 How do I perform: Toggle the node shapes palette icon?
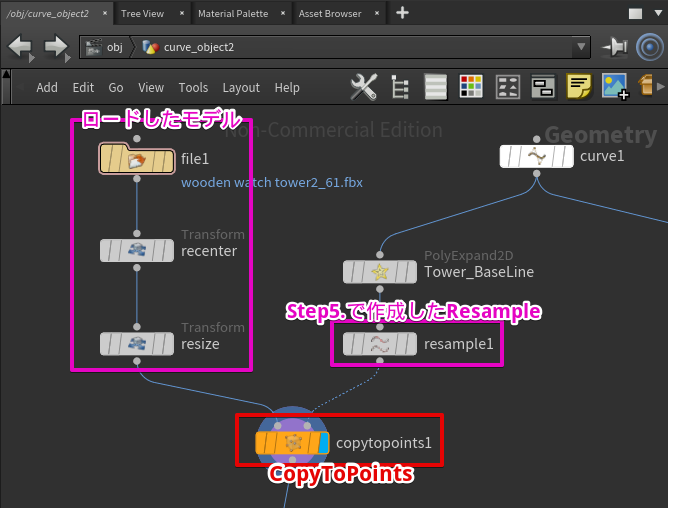coord(508,87)
